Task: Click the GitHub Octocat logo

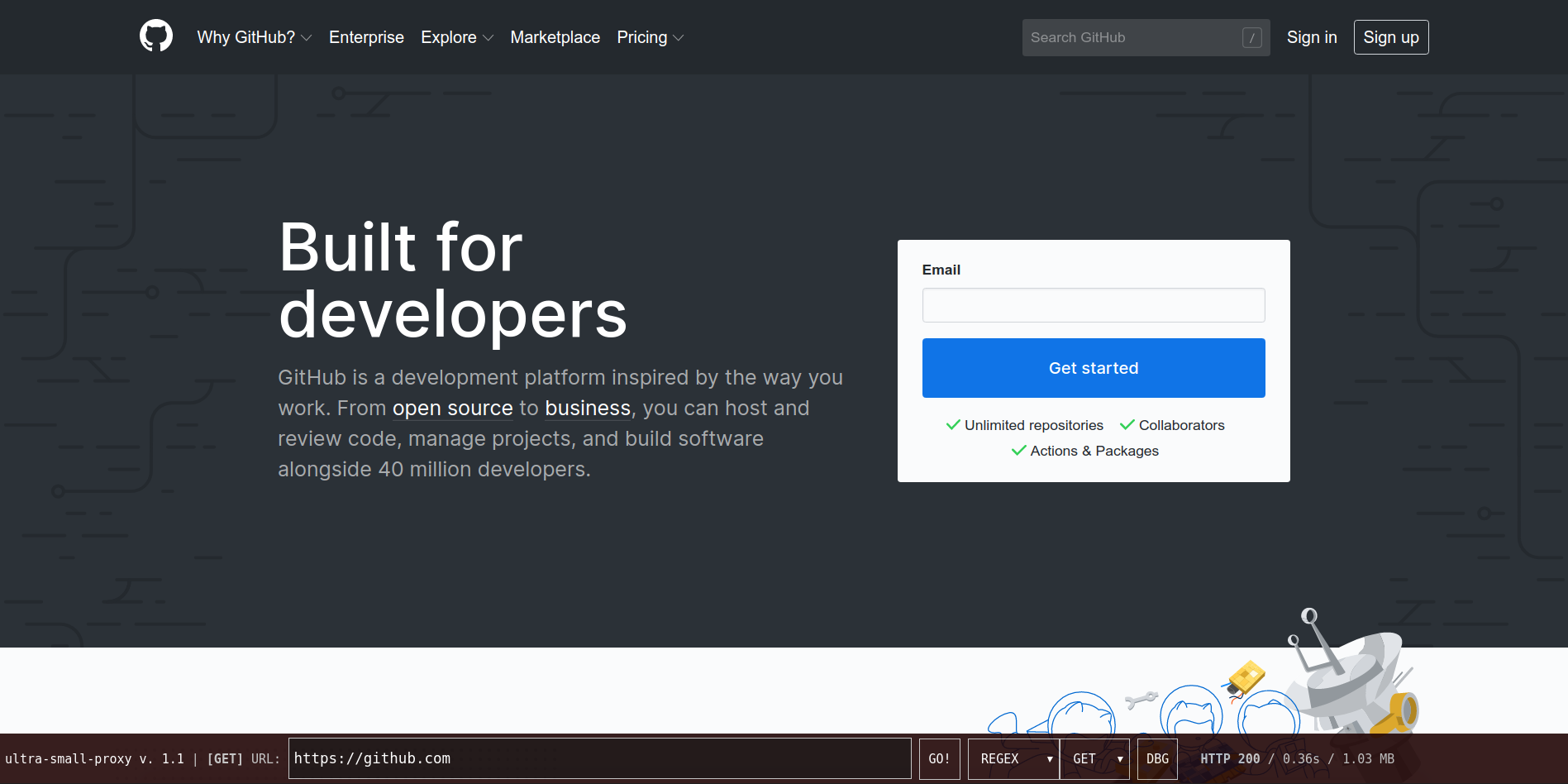Action: [x=156, y=36]
